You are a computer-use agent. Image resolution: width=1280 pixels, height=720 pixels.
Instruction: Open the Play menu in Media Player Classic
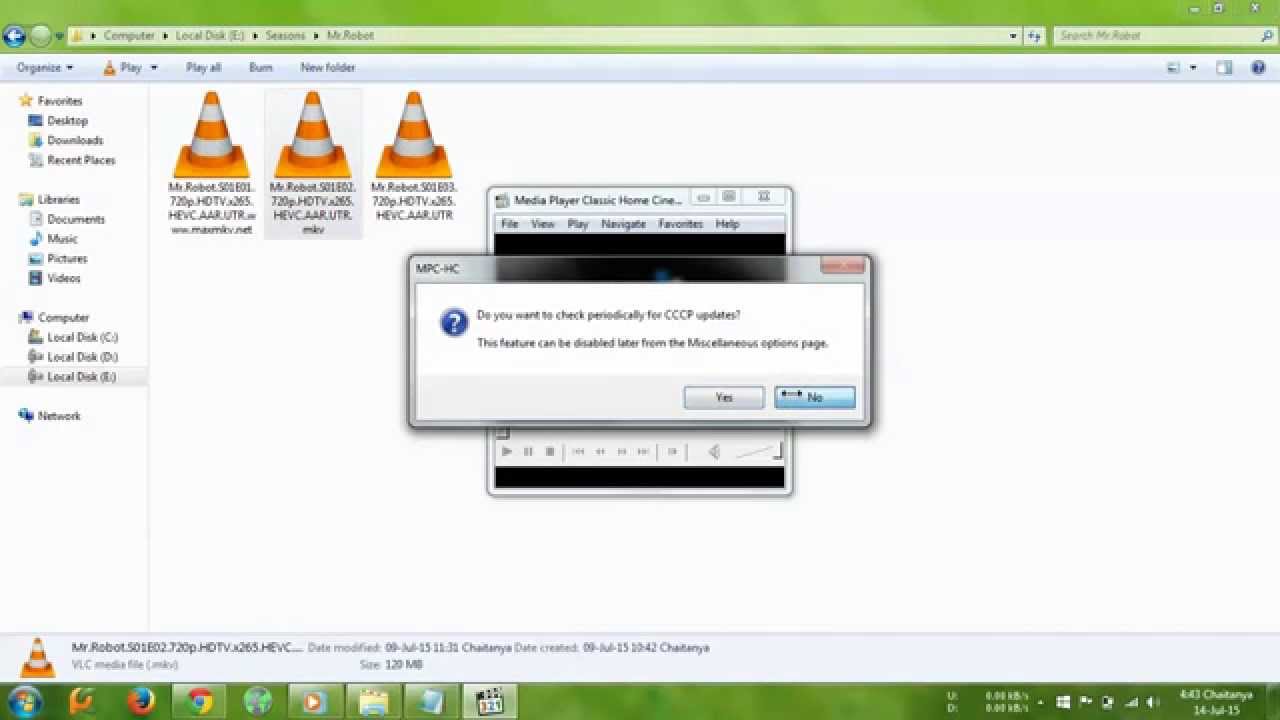pos(578,224)
